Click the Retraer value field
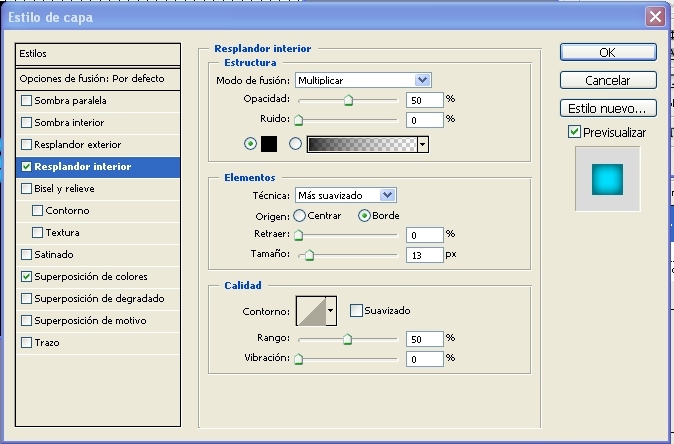 click(x=425, y=235)
